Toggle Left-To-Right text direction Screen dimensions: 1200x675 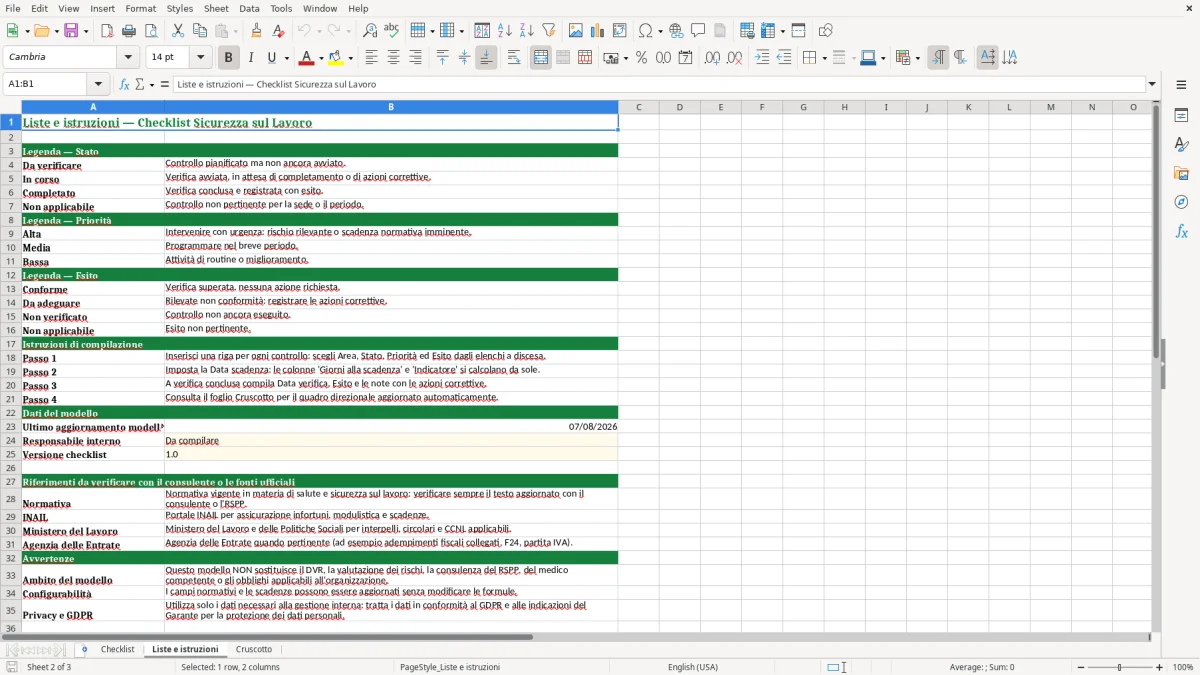938,58
